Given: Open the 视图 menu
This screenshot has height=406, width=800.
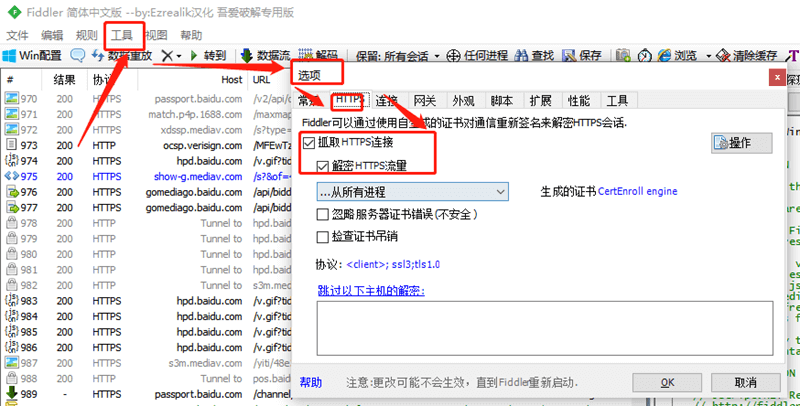Looking at the screenshot, I should point(156,35).
